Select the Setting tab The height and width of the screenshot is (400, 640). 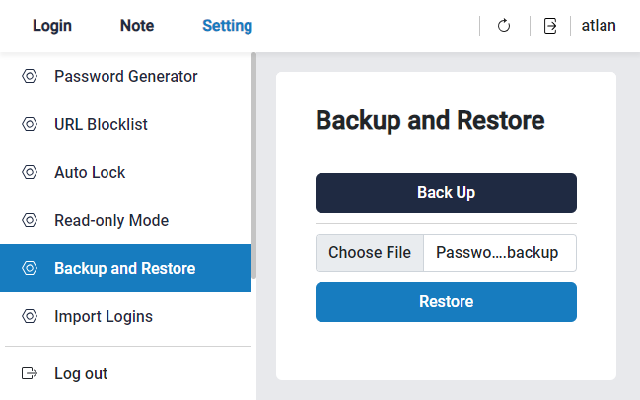pos(227,26)
